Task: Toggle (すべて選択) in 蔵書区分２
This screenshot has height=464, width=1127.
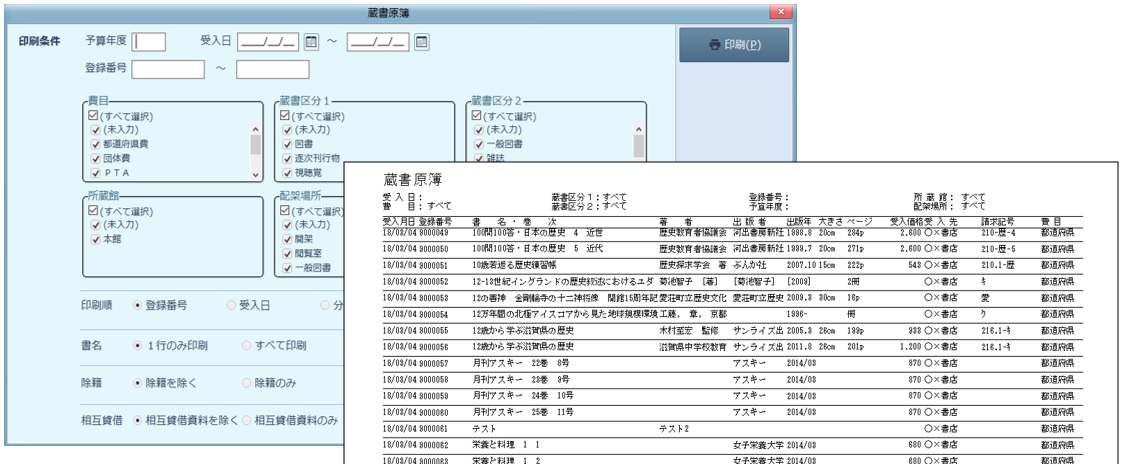Action: tap(477, 116)
